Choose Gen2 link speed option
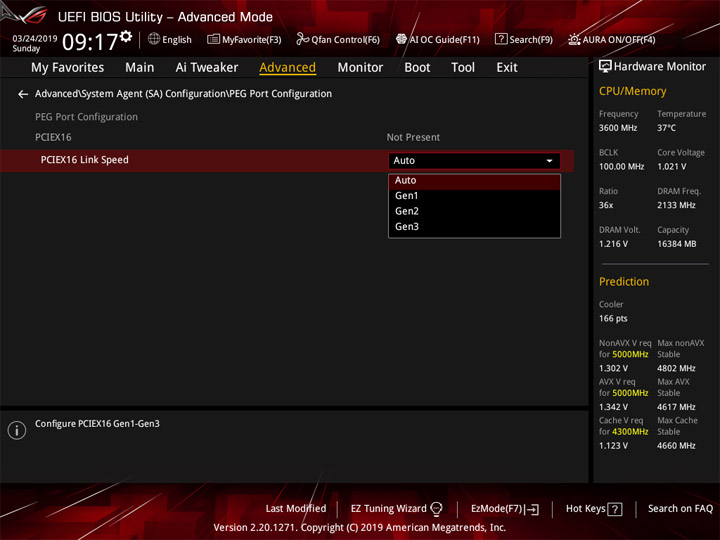This screenshot has height=540, width=720. (474, 211)
